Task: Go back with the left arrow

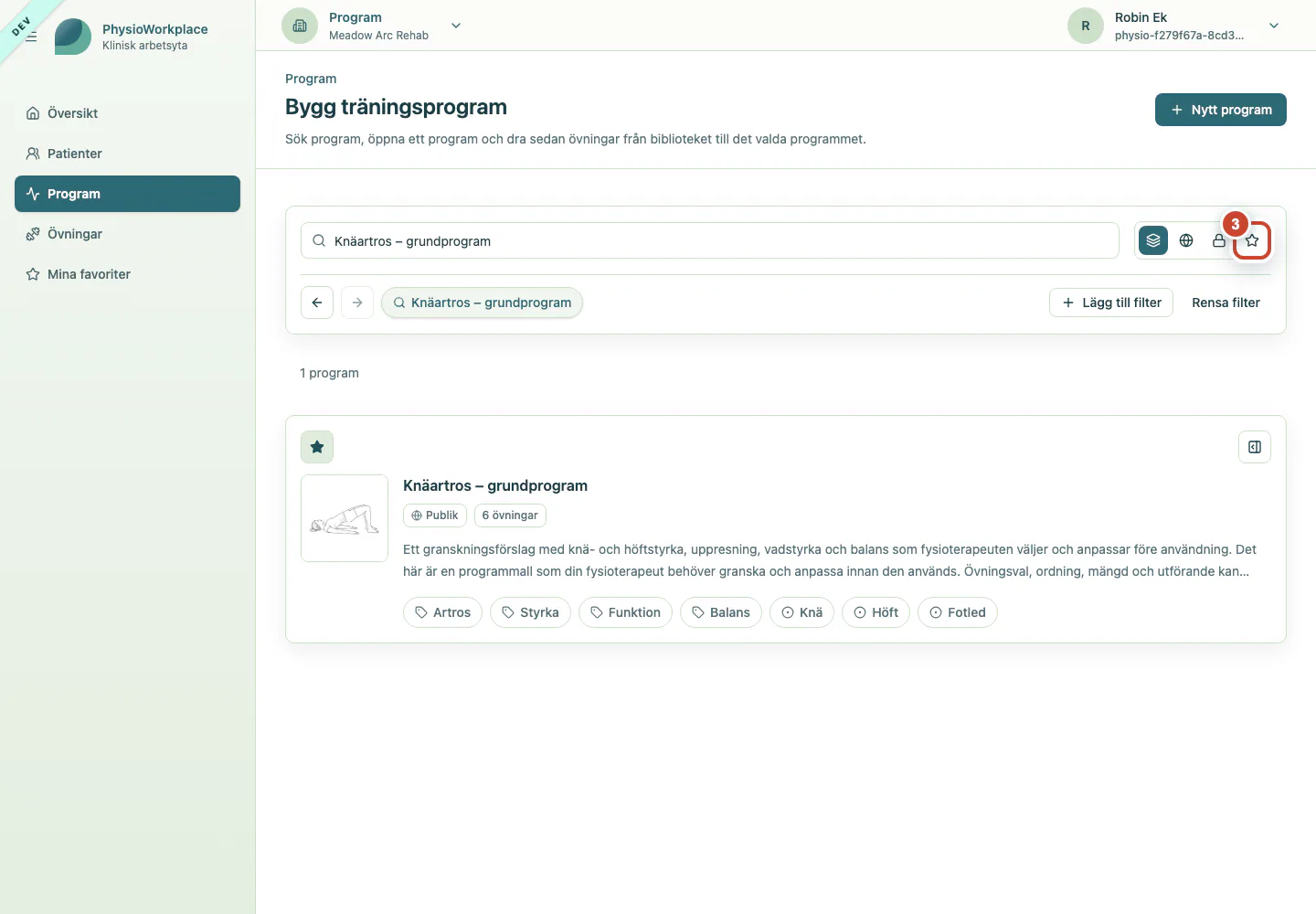Action: coord(317,303)
